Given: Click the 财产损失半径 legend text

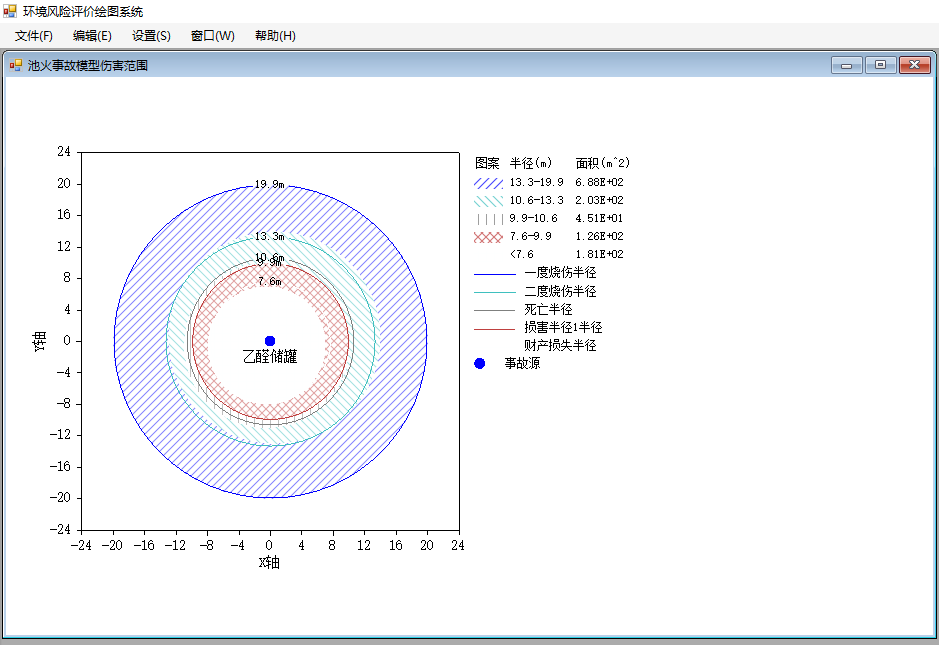Looking at the screenshot, I should [561, 346].
